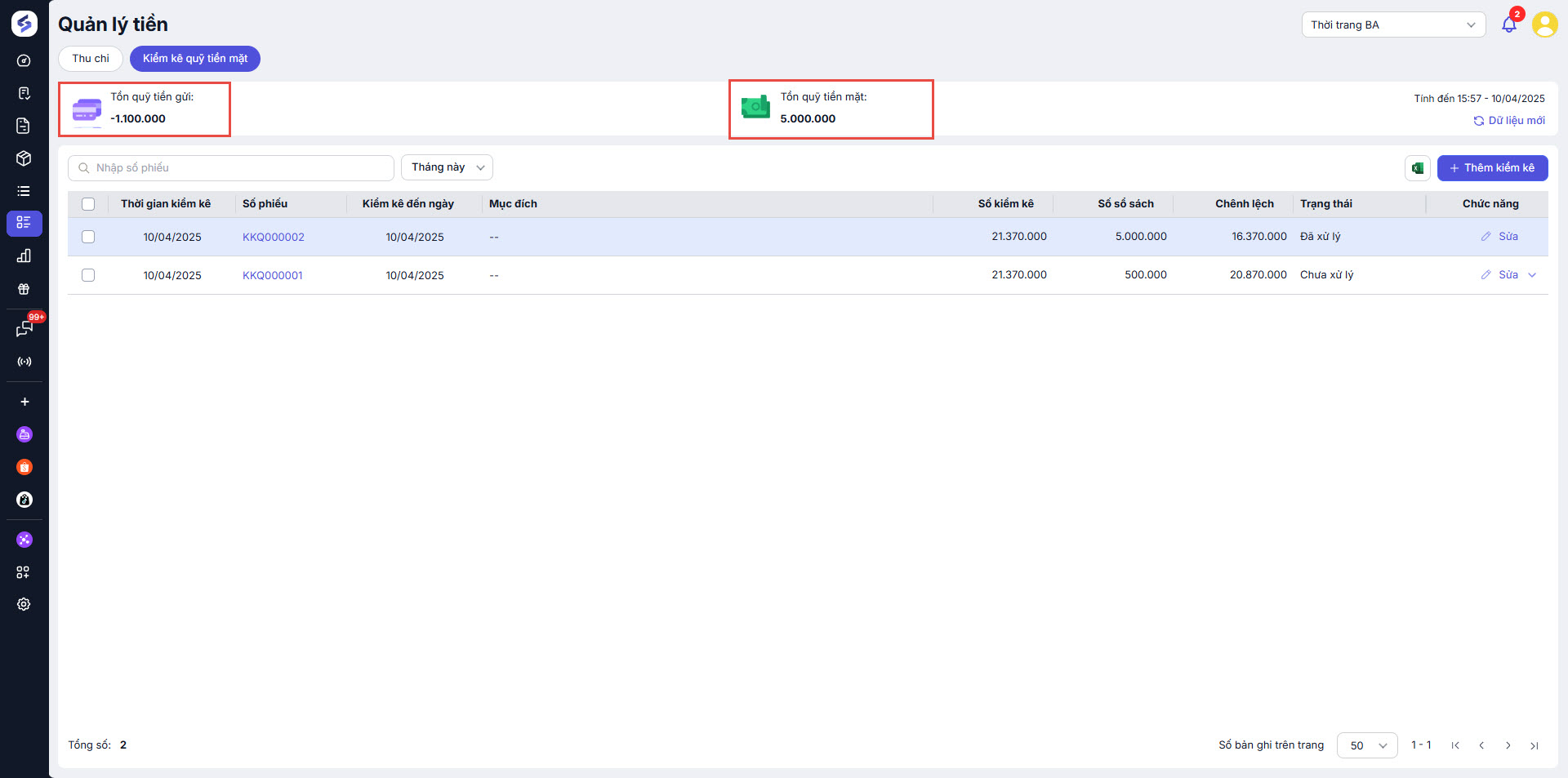
Task: Open the gift box promotions icon
Action: [24, 289]
